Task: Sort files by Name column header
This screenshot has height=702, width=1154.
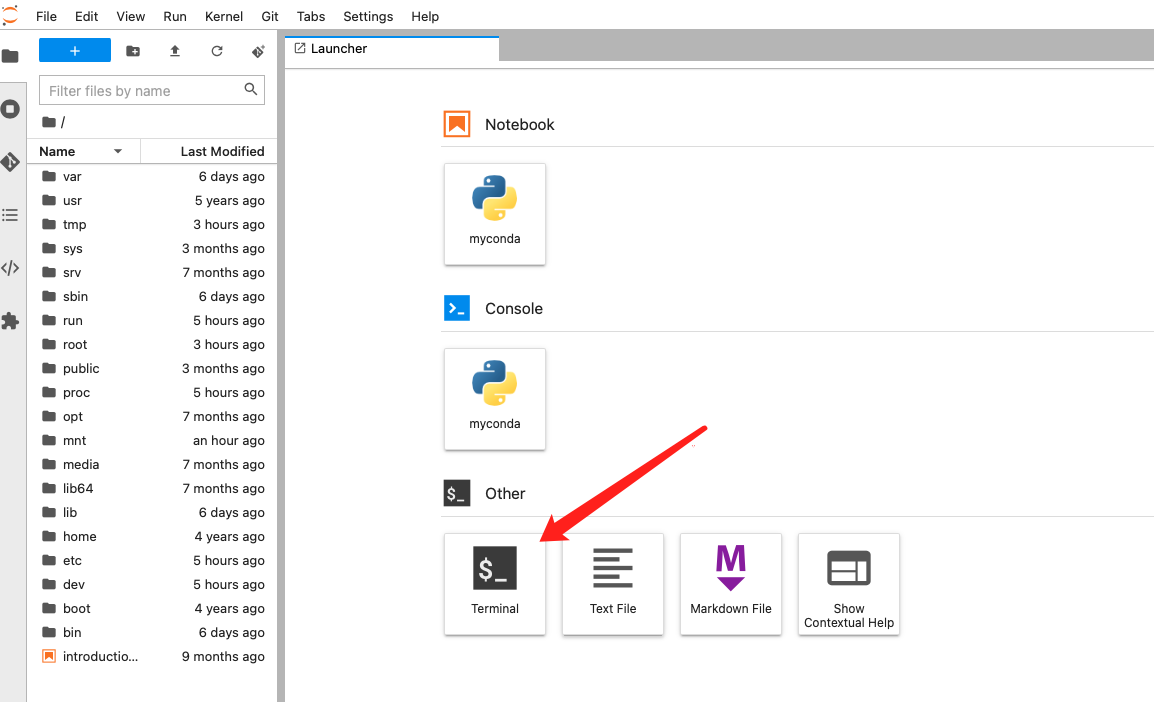Action: pos(84,151)
